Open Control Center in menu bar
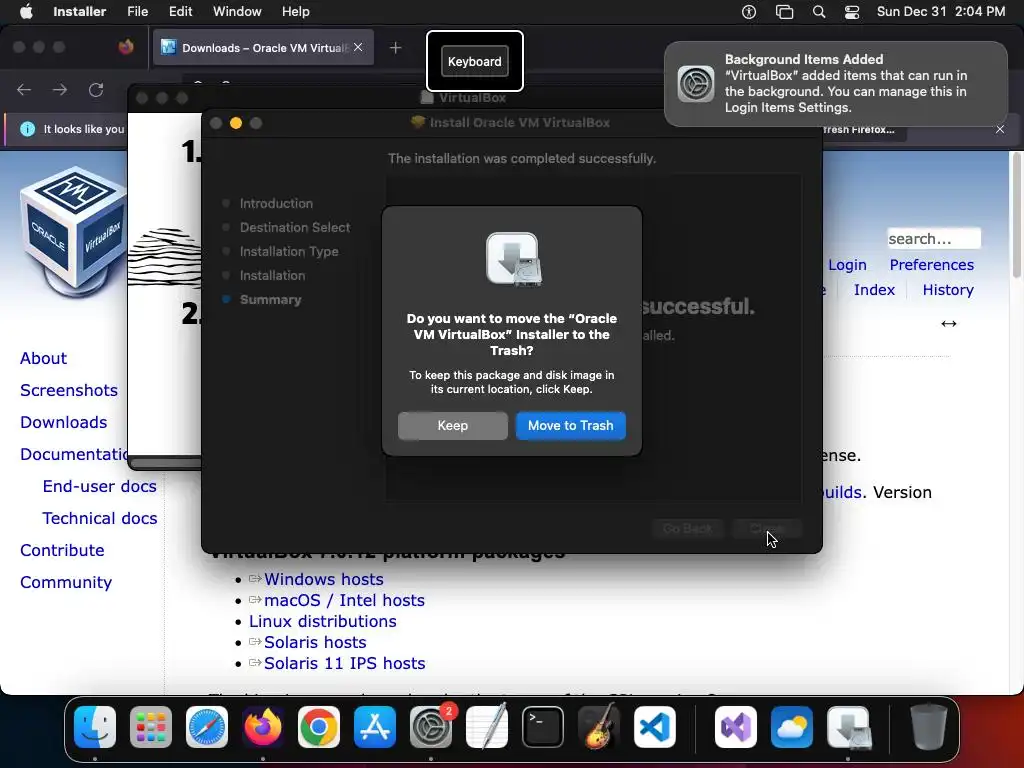Screen dimensions: 1024x768 click(852, 11)
